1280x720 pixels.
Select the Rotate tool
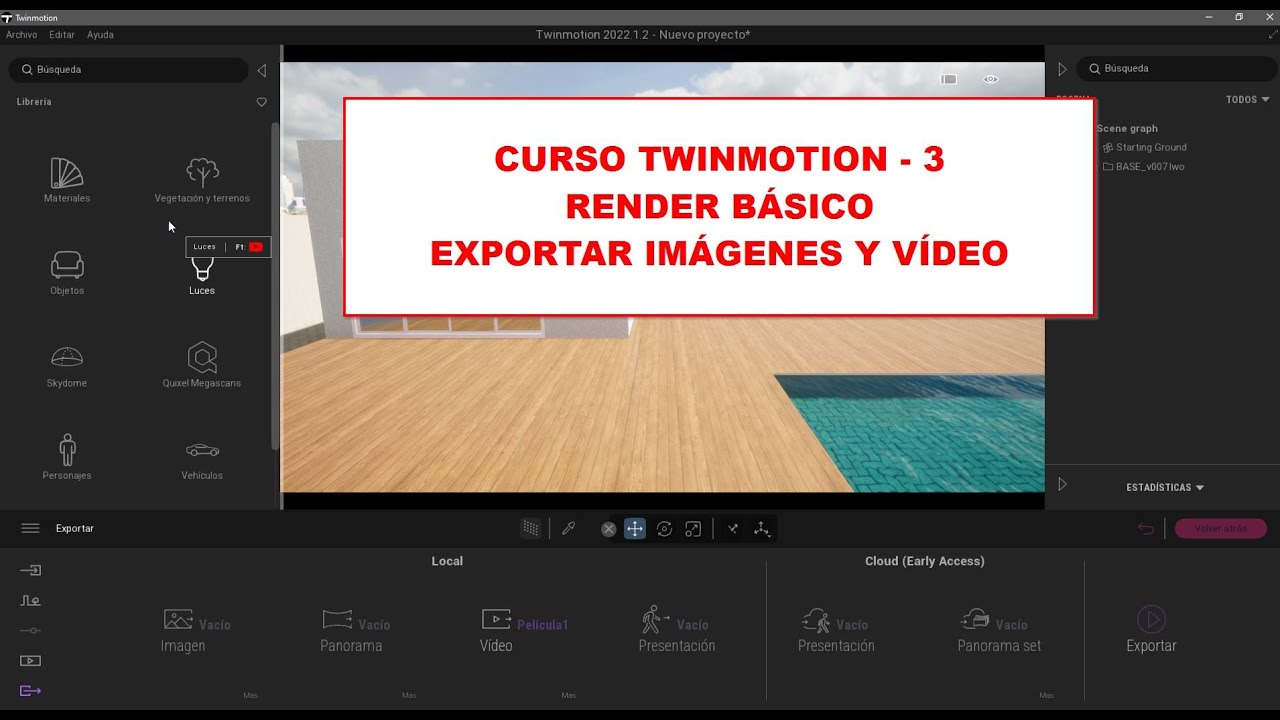pyautogui.click(x=664, y=529)
